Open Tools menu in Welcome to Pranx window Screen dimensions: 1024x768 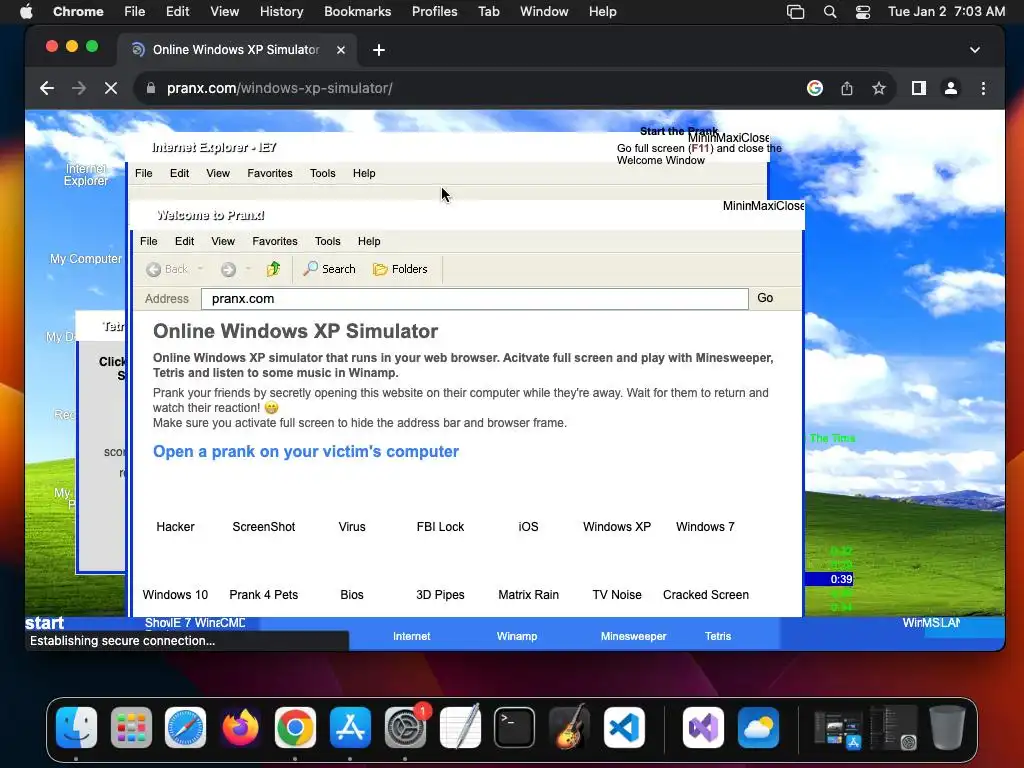click(328, 242)
